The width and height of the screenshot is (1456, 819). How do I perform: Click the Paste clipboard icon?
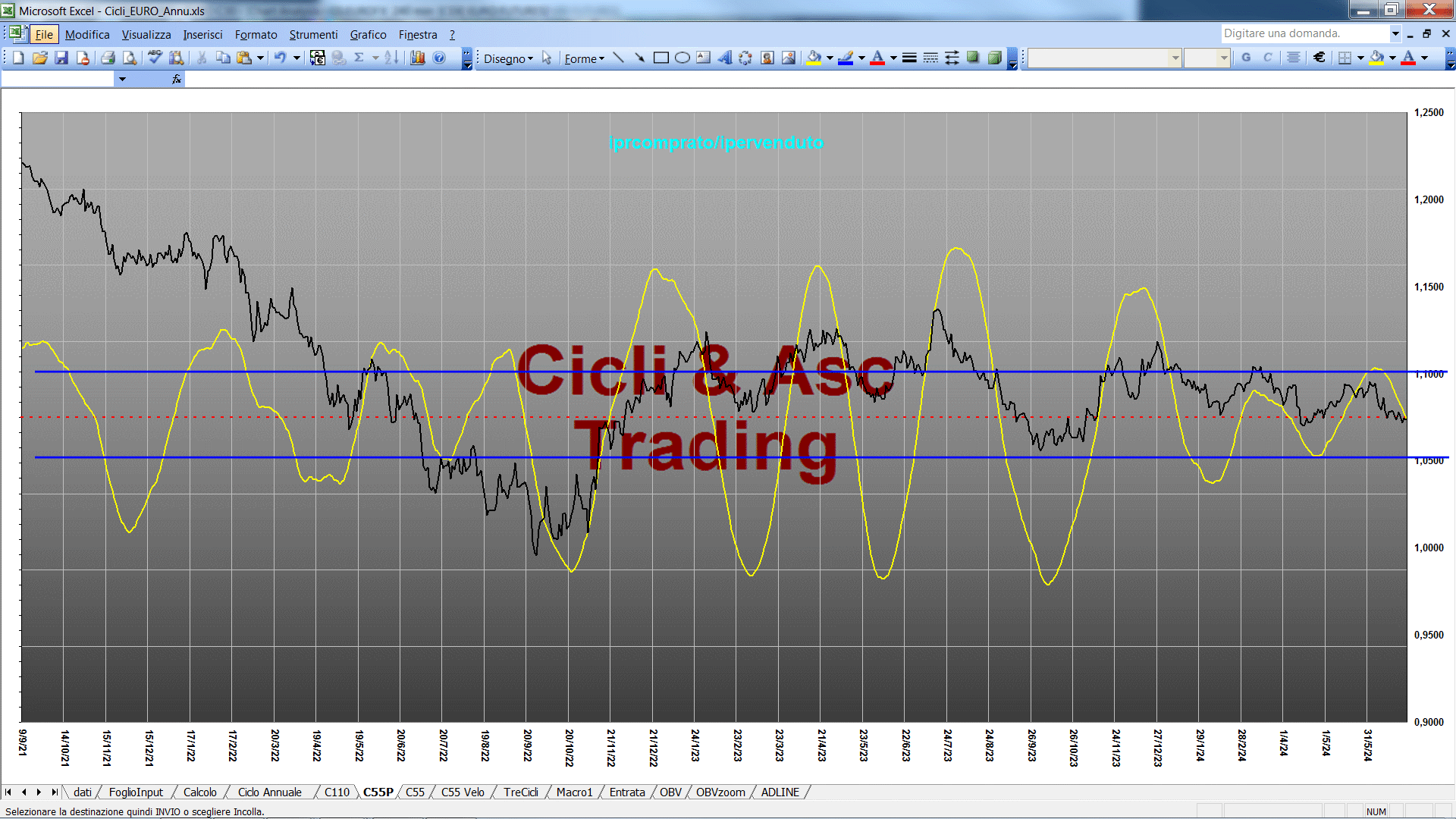244,58
